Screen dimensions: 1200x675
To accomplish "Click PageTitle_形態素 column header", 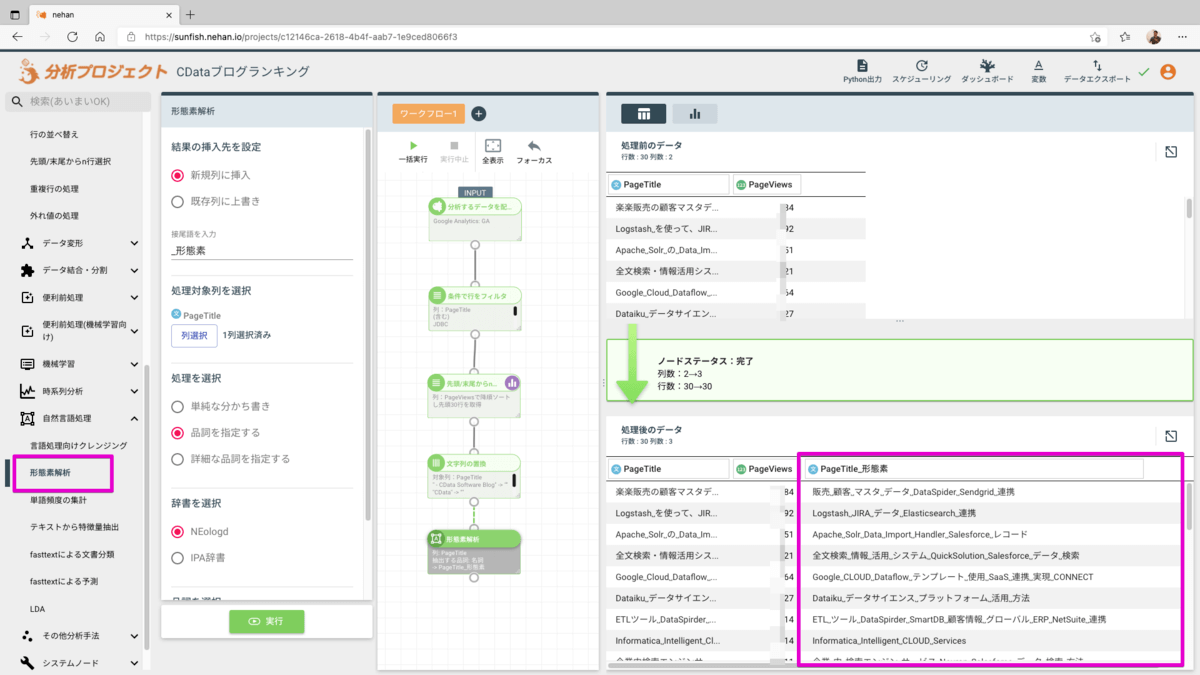I will [973, 468].
